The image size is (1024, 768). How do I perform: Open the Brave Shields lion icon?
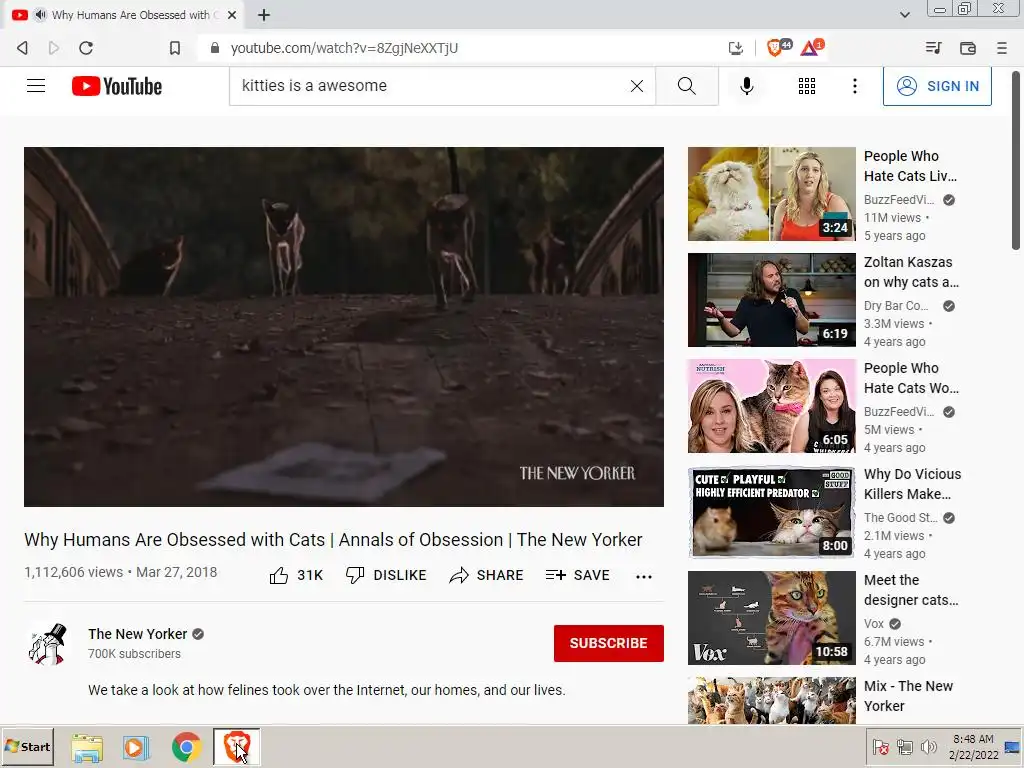pos(775,48)
